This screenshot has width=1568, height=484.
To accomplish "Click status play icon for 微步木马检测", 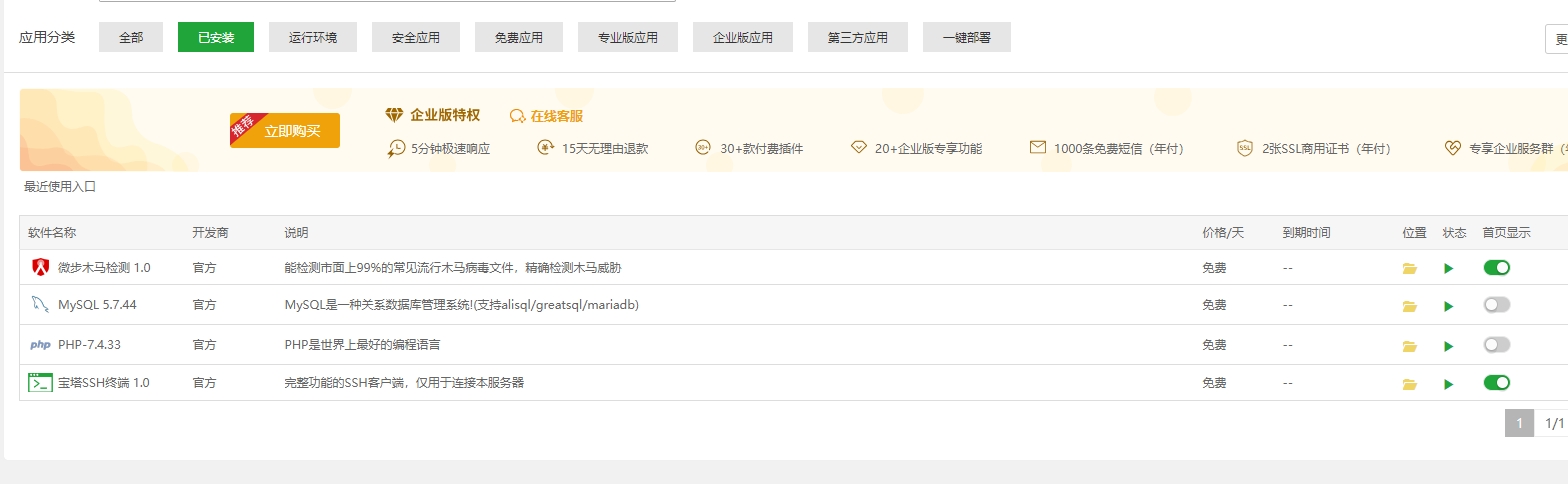I will coord(1449,268).
